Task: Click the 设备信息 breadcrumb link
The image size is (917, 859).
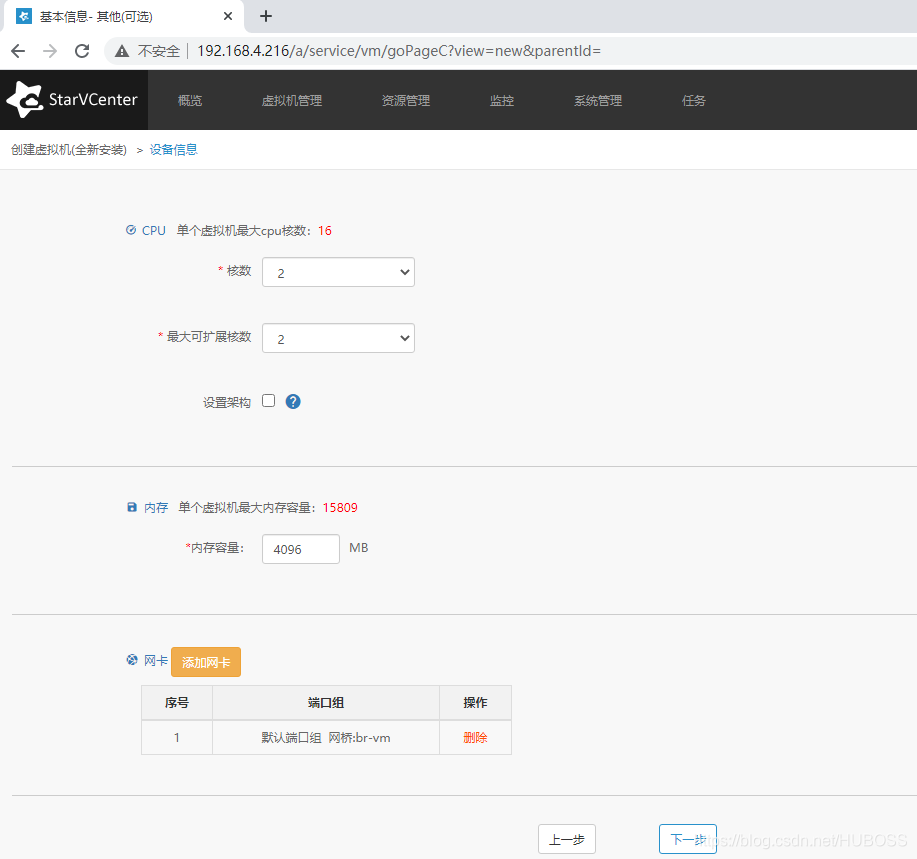Action: pyautogui.click(x=174, y=150)
